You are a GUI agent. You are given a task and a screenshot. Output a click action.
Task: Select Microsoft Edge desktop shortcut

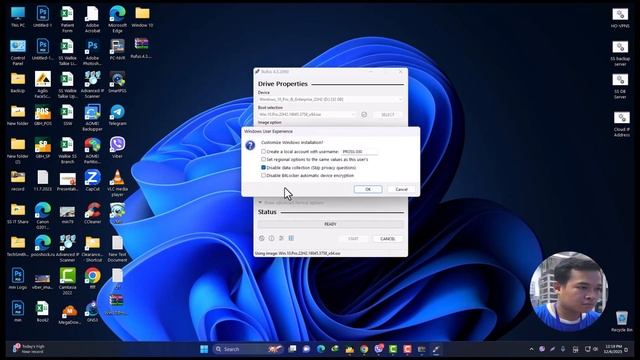pyautogui.click(x=117, y=20)
